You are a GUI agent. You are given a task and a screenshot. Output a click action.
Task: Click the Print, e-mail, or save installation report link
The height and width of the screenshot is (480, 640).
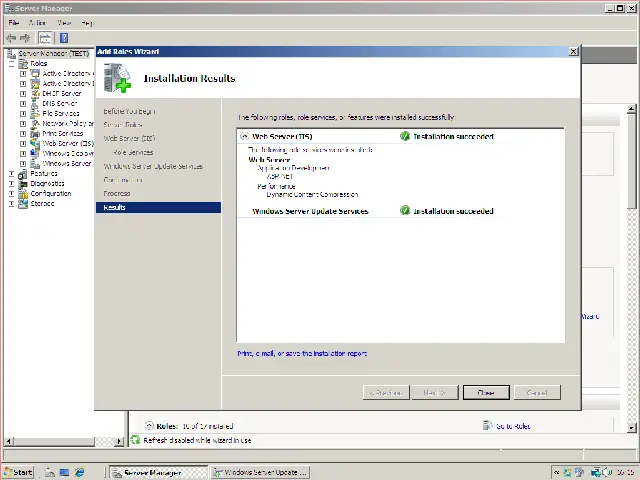click(302, 353)
